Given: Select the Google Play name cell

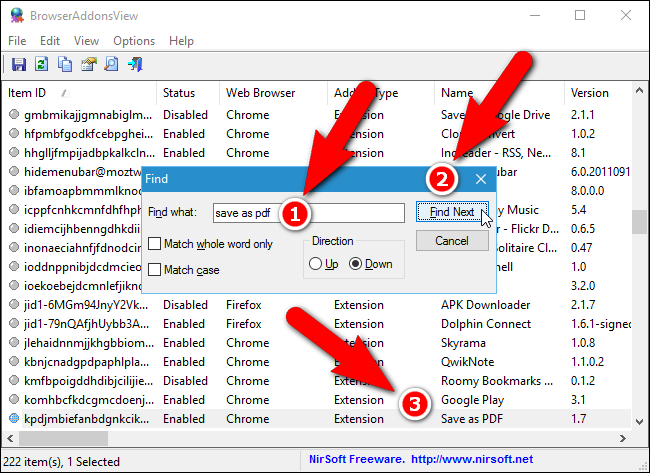Looking at the screenshot, I should (x=472, y=400).
